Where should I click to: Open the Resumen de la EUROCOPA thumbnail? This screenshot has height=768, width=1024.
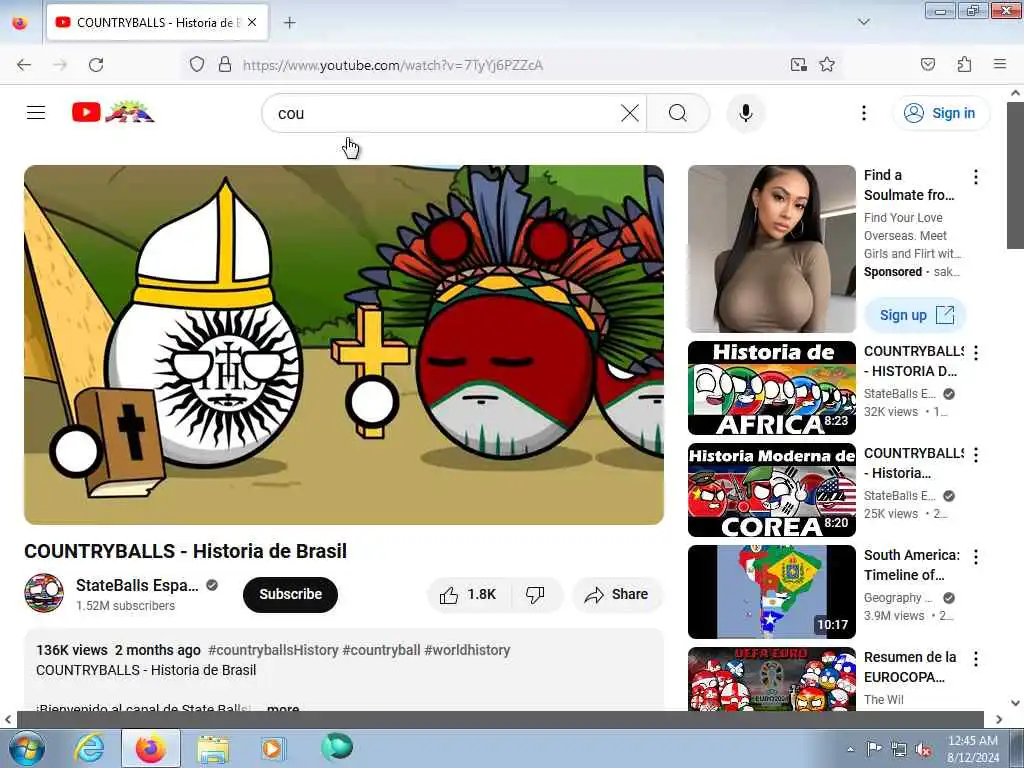click(x=771, y=679)
